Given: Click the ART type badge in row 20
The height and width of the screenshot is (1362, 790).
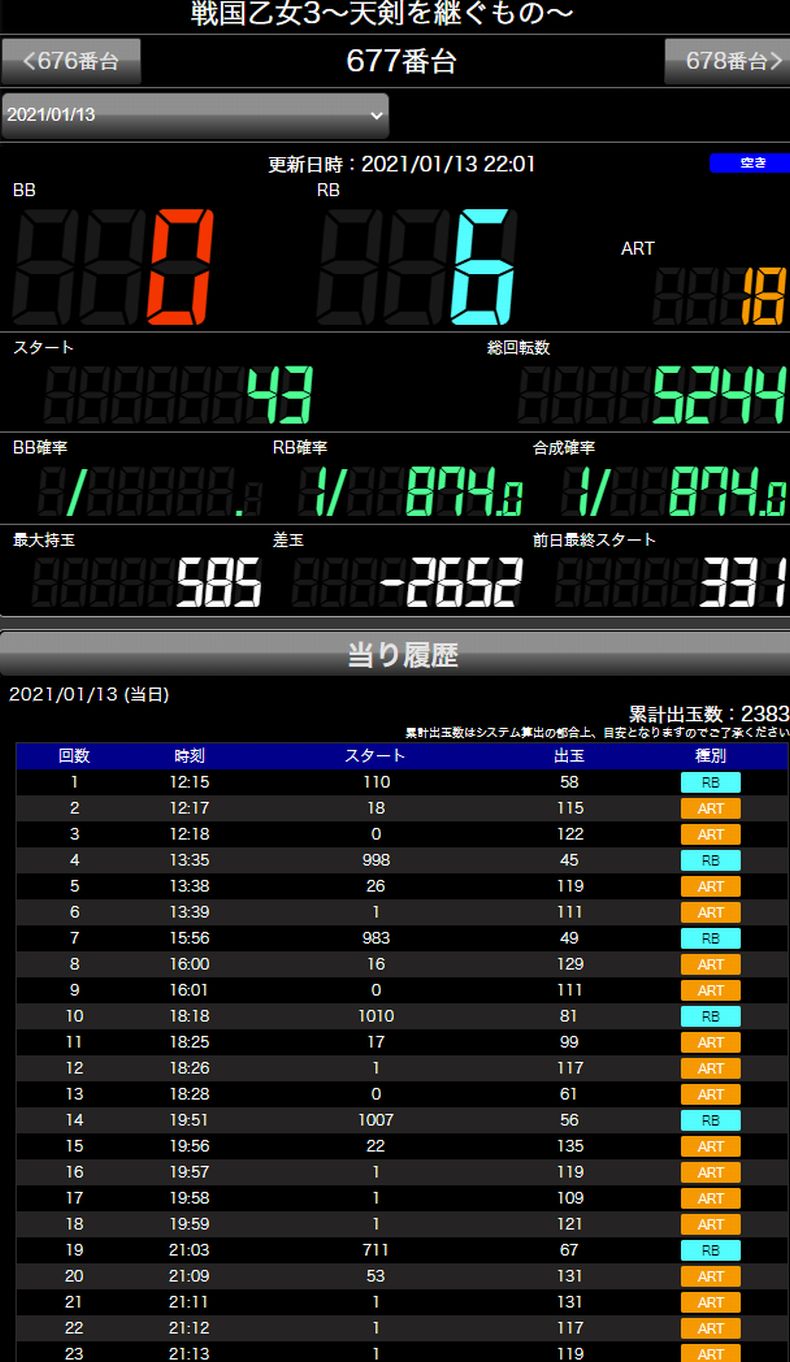Looking at the screenshot, I should coord(711,1276).
